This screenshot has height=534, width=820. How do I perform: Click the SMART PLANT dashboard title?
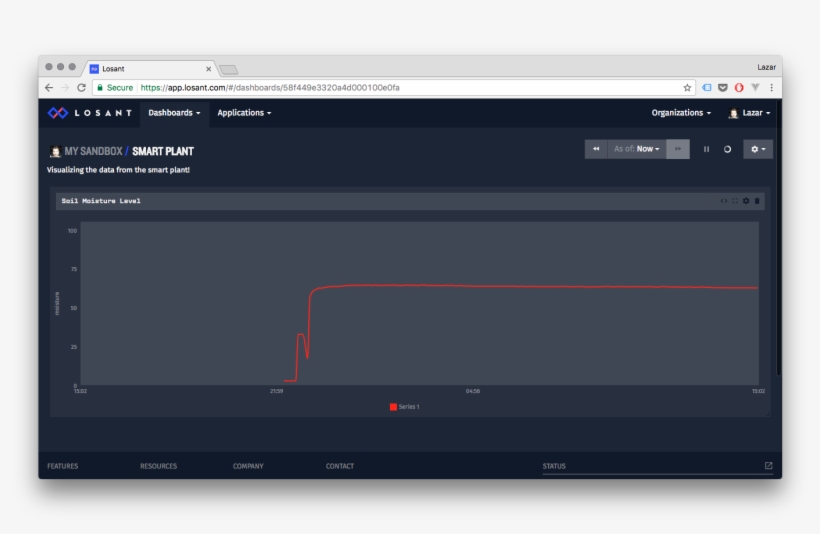coord(163,152)
